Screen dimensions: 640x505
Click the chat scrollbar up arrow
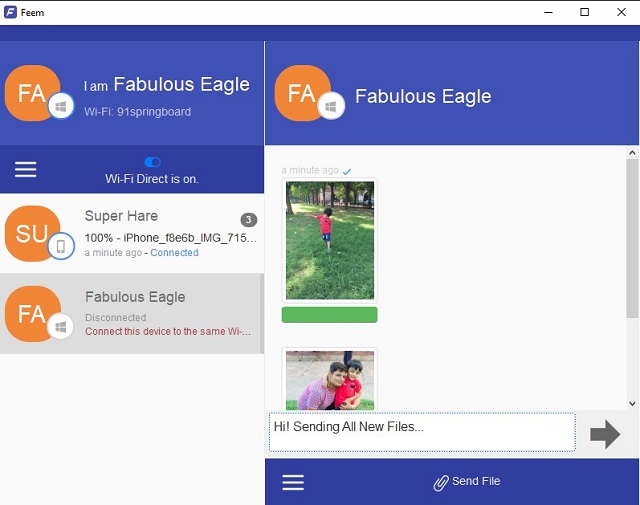click(x=632, y=153)
